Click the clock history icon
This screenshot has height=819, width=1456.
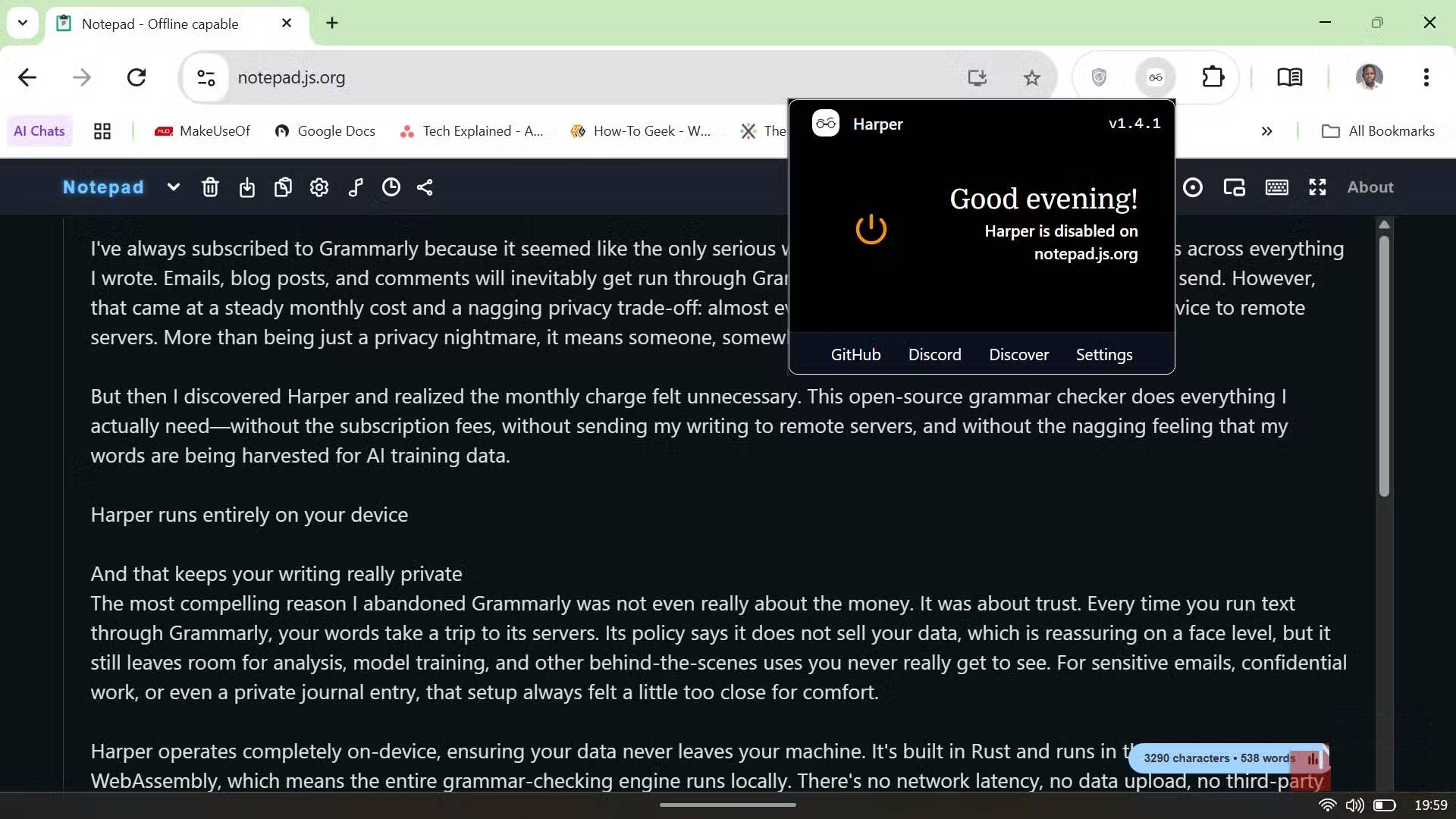[x=391, y=187]
